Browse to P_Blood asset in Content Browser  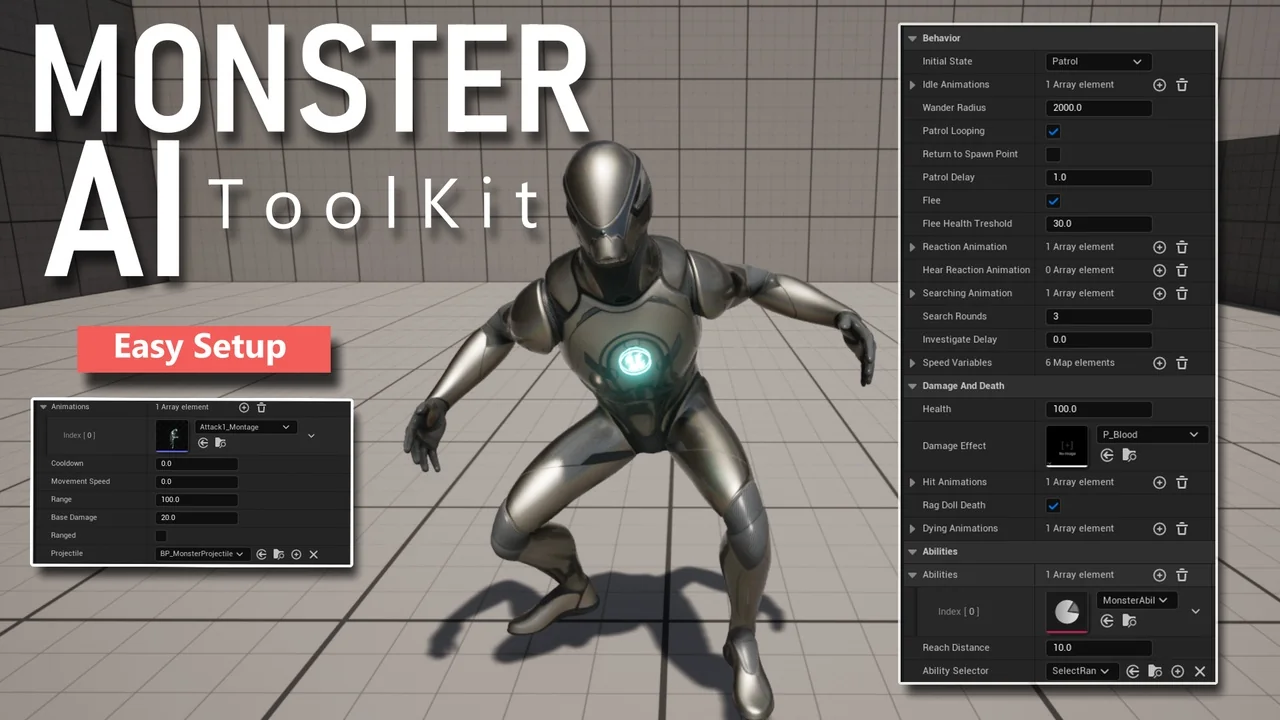point(1129,455)
